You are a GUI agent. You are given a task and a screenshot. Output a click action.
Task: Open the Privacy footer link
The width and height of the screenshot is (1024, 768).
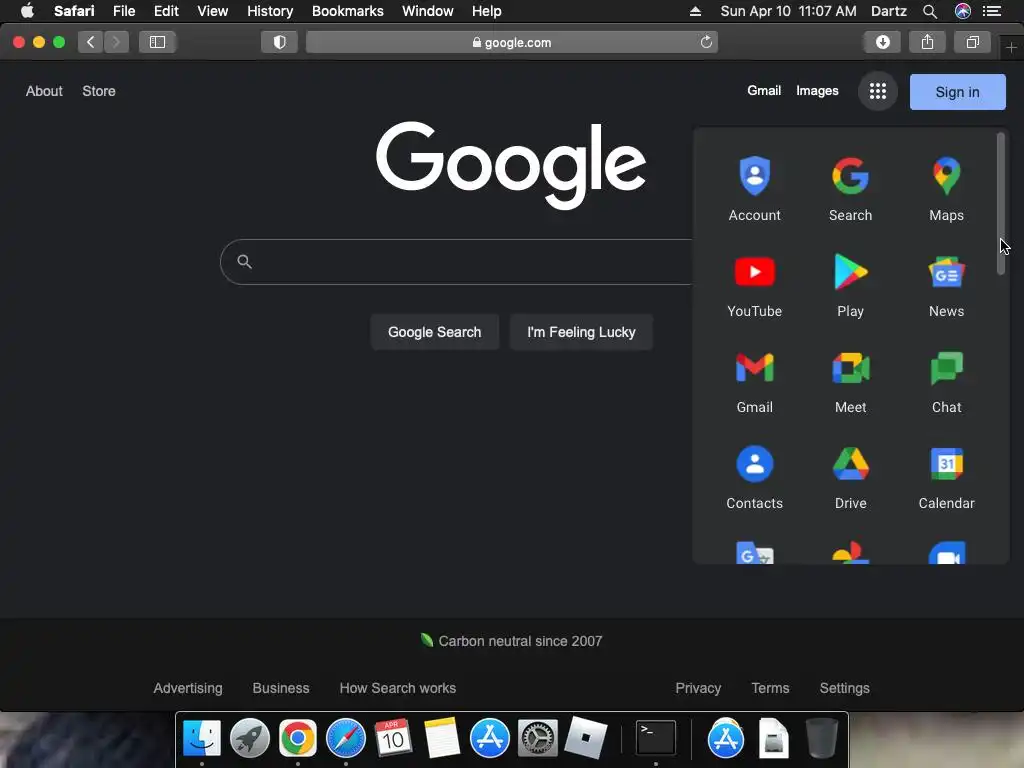pyautogui.click(x=698, y=688)
